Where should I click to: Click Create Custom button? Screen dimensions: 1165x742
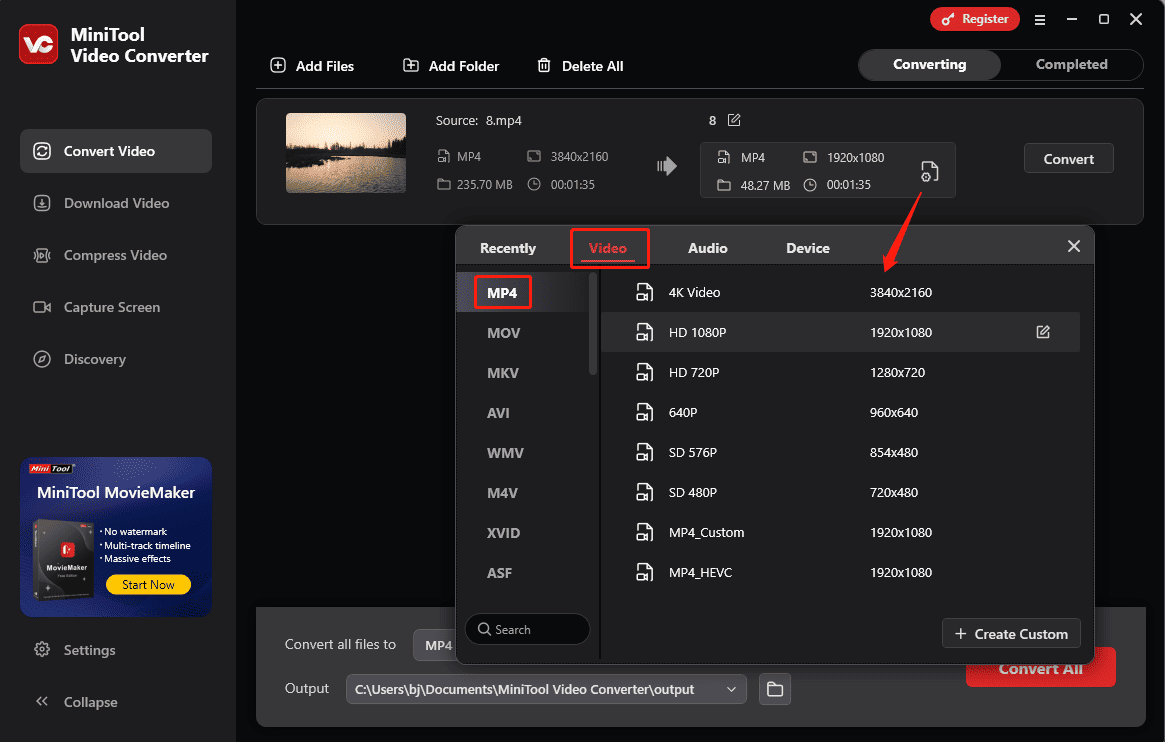(x=1011, y=634)
